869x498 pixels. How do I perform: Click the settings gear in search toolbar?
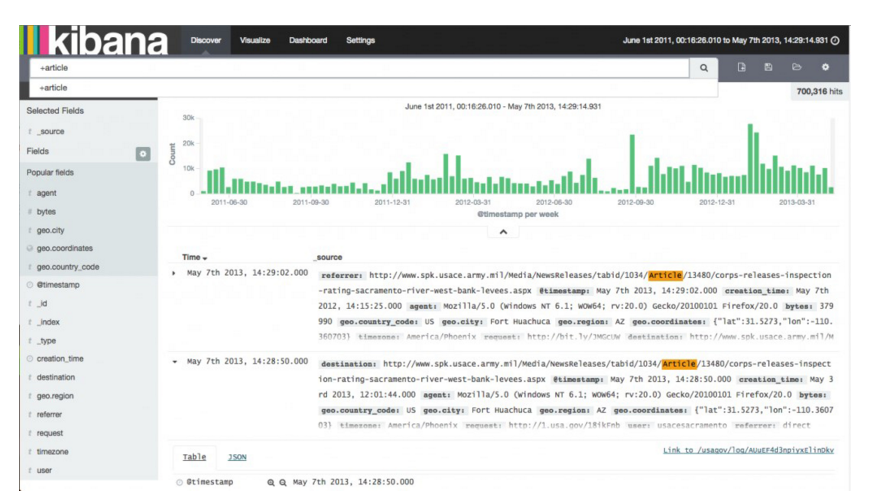(825, 68)
